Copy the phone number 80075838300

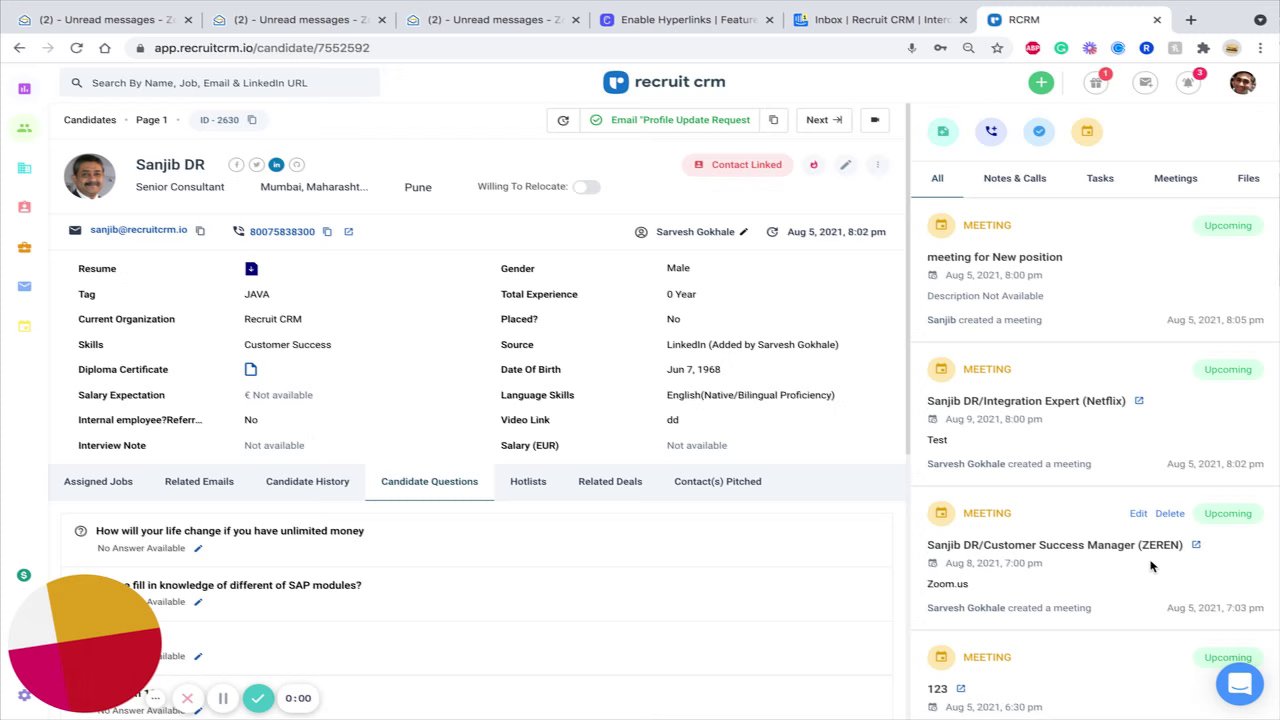click(x=327, y=232)
